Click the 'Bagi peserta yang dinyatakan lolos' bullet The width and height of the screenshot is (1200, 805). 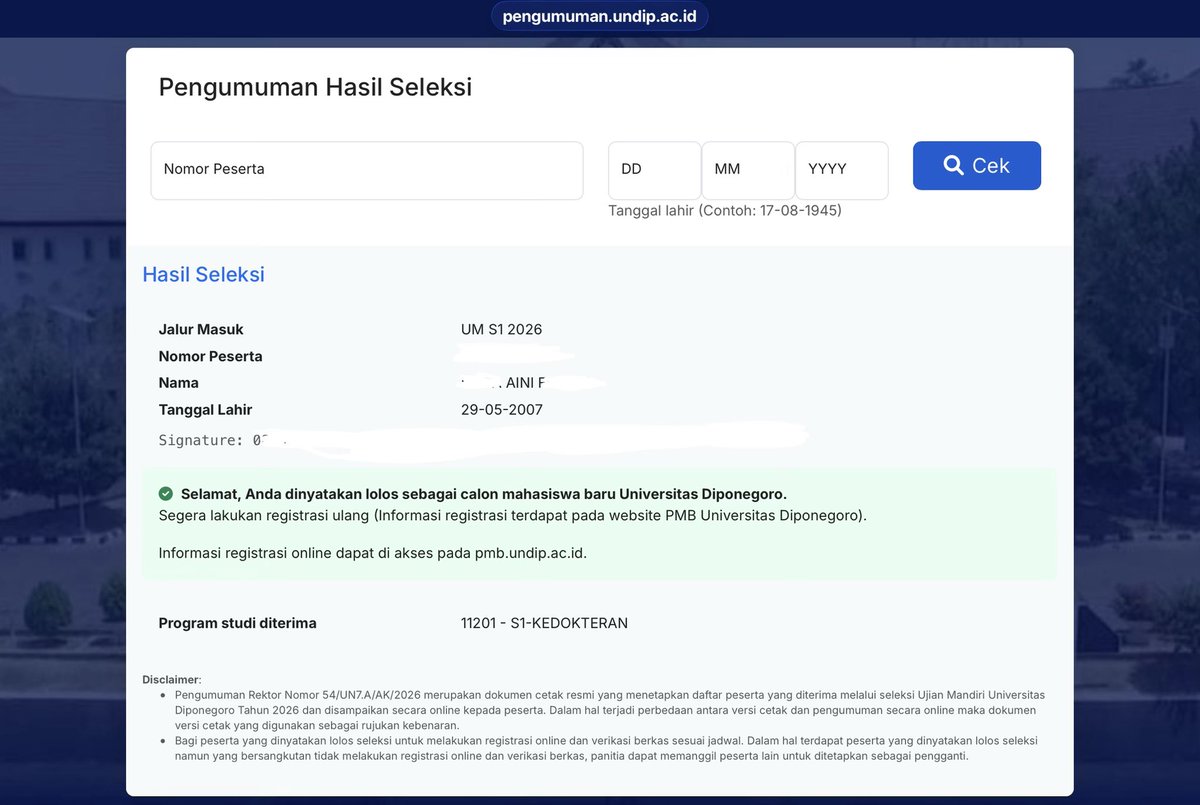(x=606, y=748)
